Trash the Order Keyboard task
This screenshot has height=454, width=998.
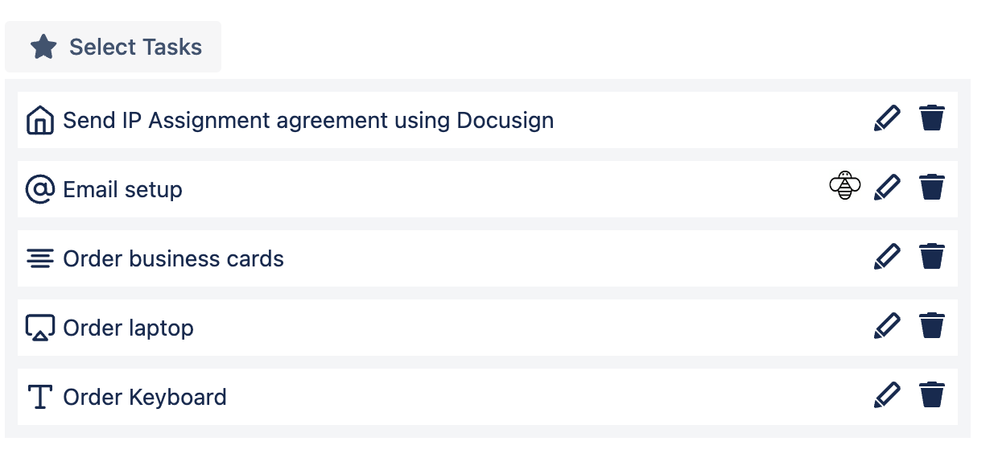932,395
